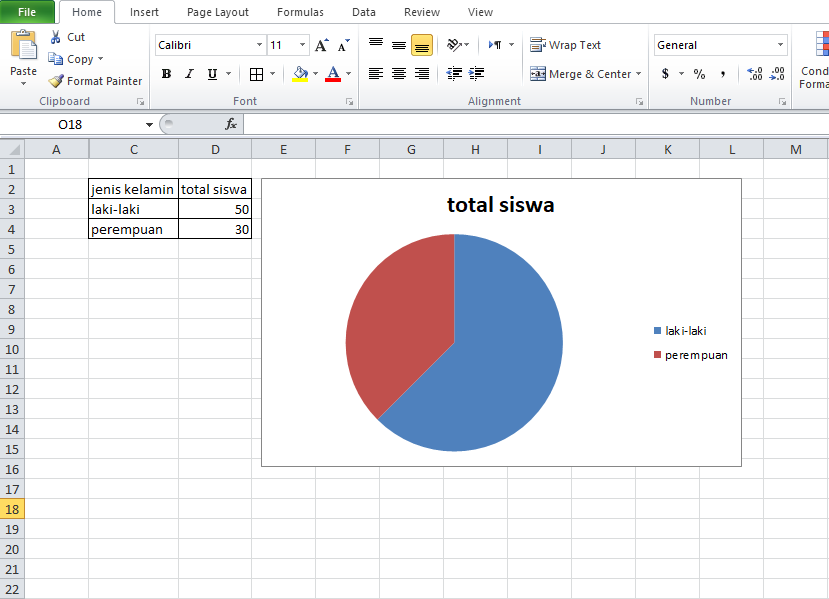Switch to the Insert ribbon tab
Image resolution: width=829 pixels, height=599 pixels.
click(144, 12)
